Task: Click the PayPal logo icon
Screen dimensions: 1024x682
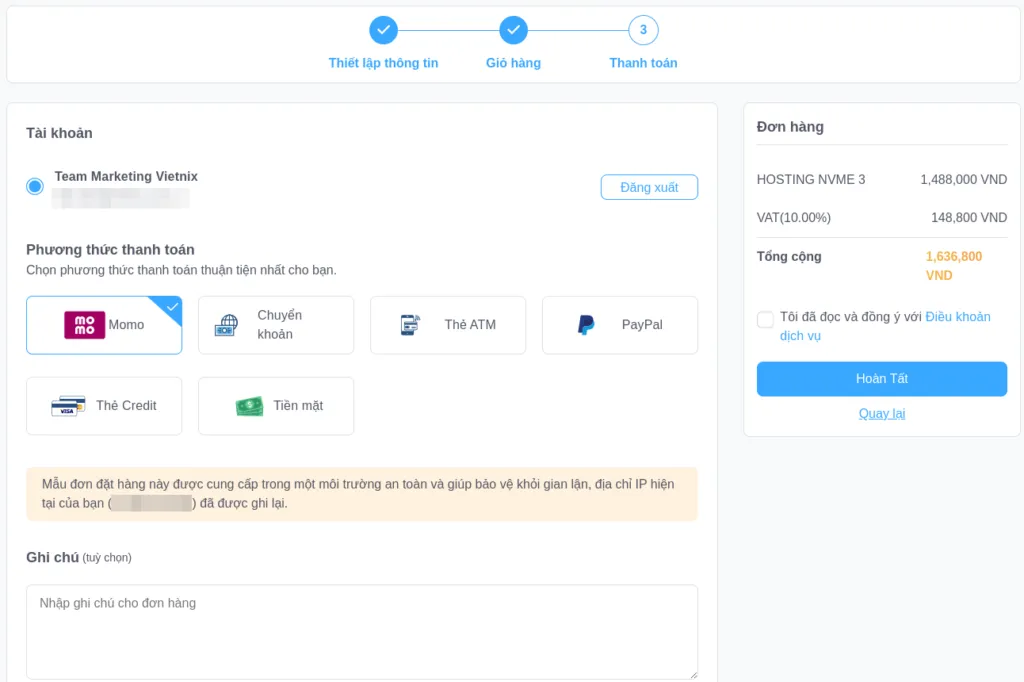Action: click(586, 325)
